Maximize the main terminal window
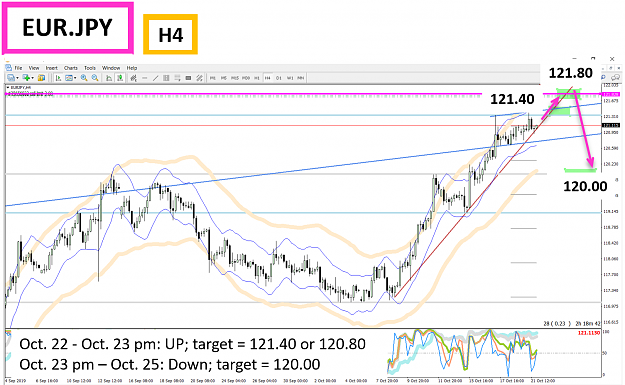 (x=593, y=59)
